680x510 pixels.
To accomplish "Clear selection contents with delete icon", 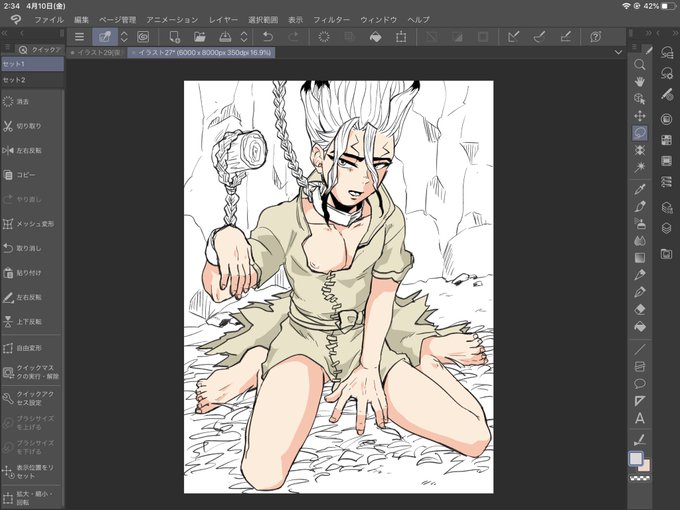I will coord(324,37).
